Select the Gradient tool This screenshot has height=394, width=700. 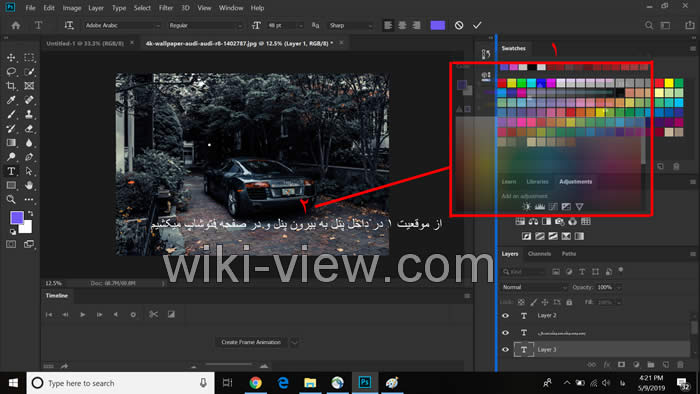[11, 143]
